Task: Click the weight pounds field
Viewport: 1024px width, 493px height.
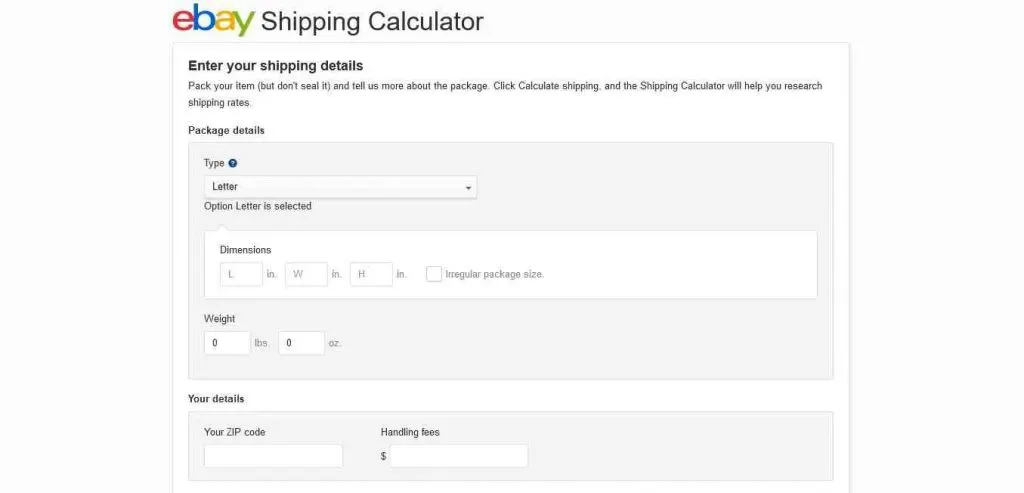Action: [227, 343]
